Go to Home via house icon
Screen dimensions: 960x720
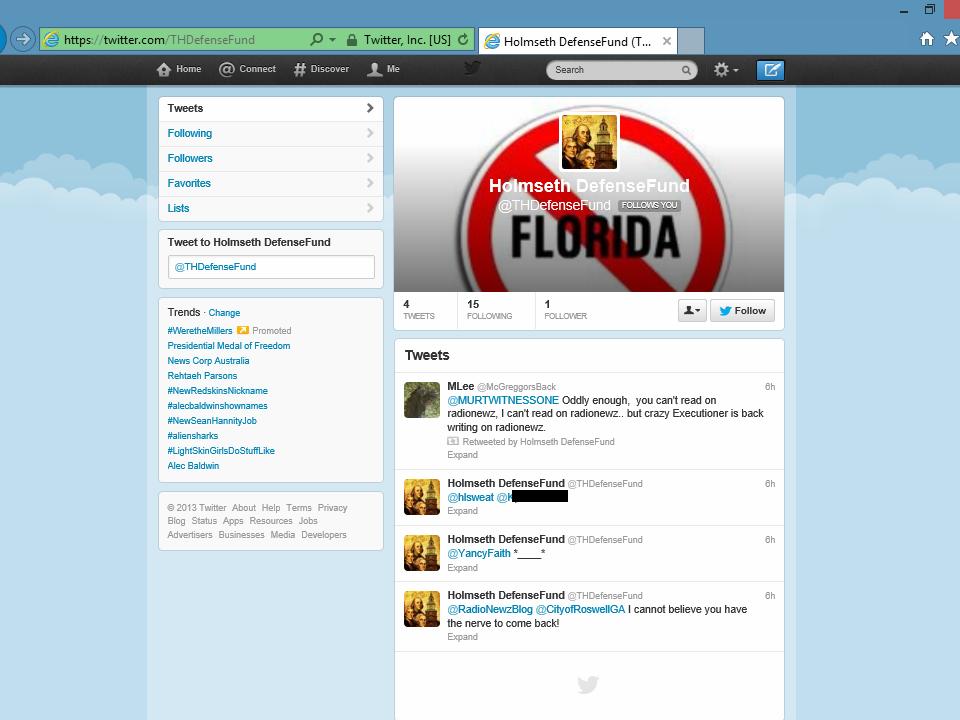click(x=164, y=69)
